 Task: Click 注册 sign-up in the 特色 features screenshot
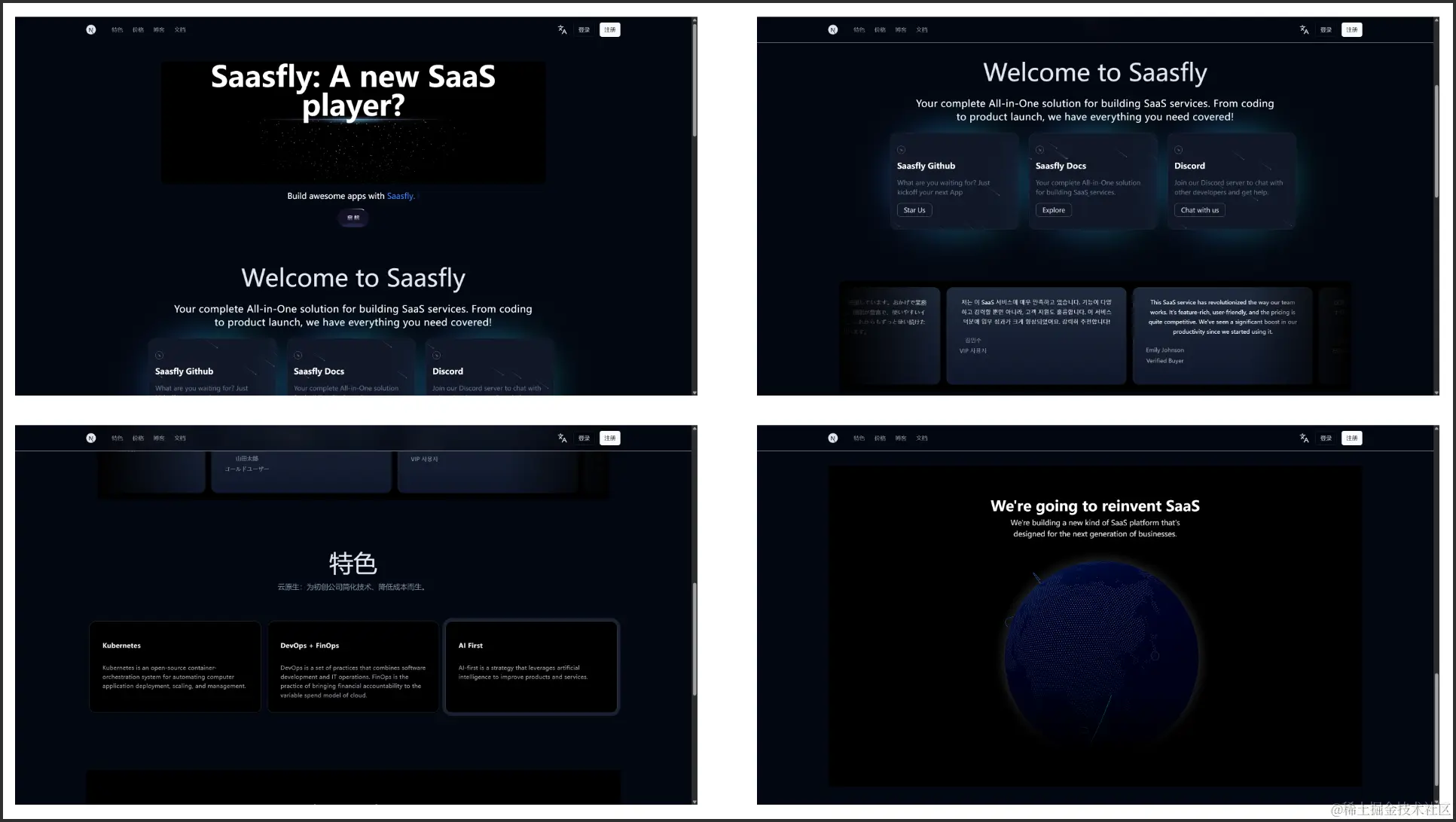pyautogui.click(x=610, y=439)
